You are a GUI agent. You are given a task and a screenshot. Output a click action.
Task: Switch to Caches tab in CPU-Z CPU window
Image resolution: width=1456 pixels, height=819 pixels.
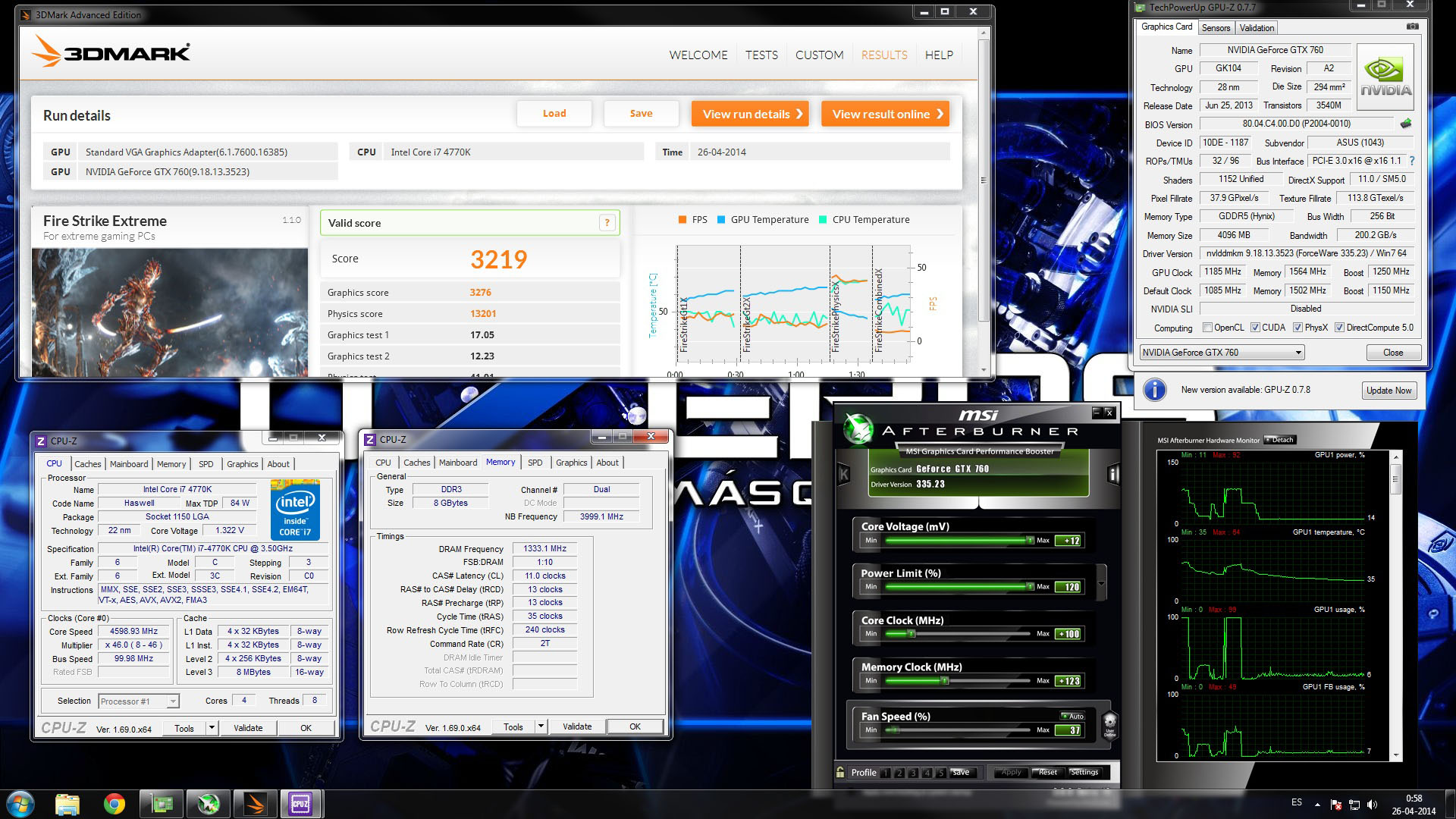tap(87, 464)
